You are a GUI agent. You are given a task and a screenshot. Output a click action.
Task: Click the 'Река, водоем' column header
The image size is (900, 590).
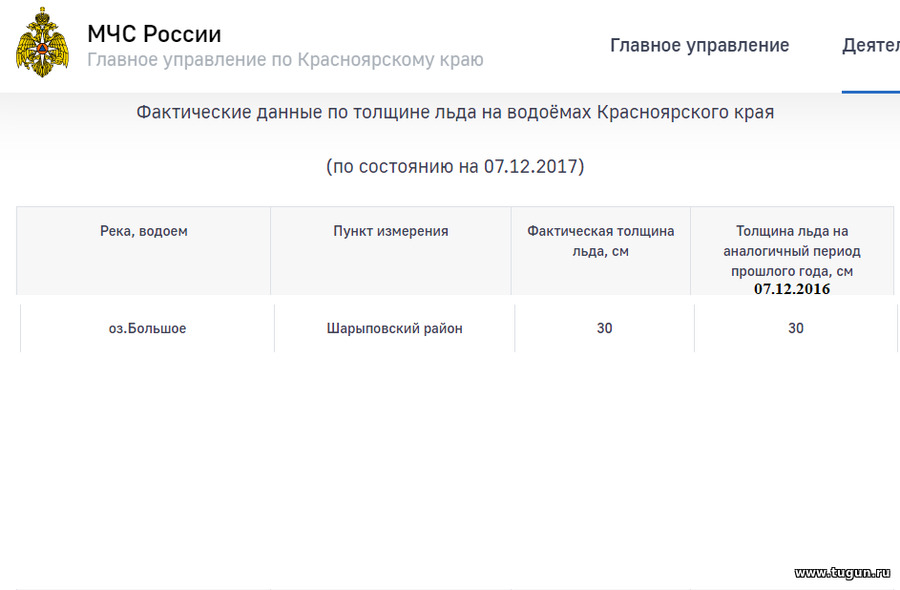[144, 231]
